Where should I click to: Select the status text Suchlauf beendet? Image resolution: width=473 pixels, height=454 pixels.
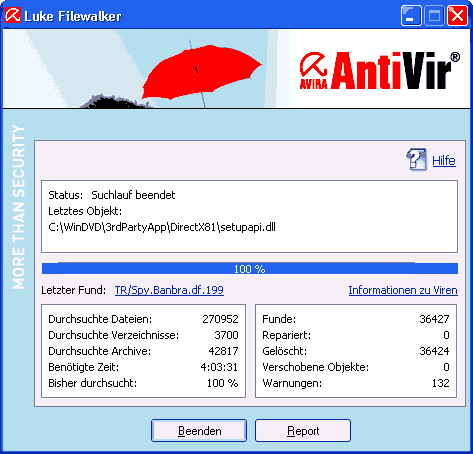tap(133, 195)
